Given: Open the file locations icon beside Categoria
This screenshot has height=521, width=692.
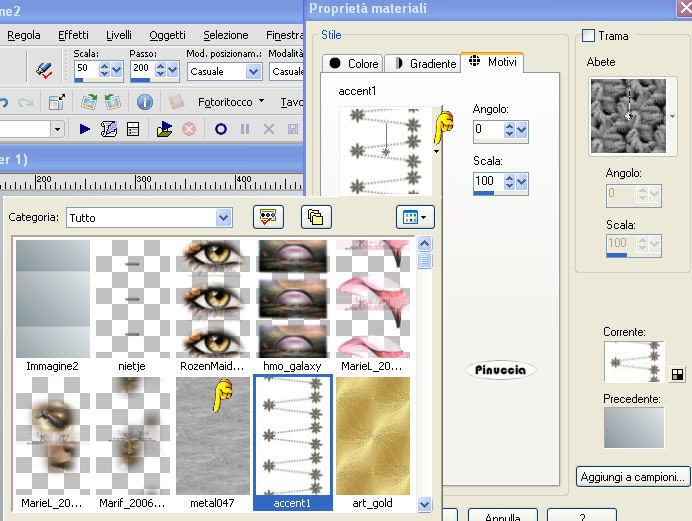Looking at the screenshot, I should coord(315,217).
